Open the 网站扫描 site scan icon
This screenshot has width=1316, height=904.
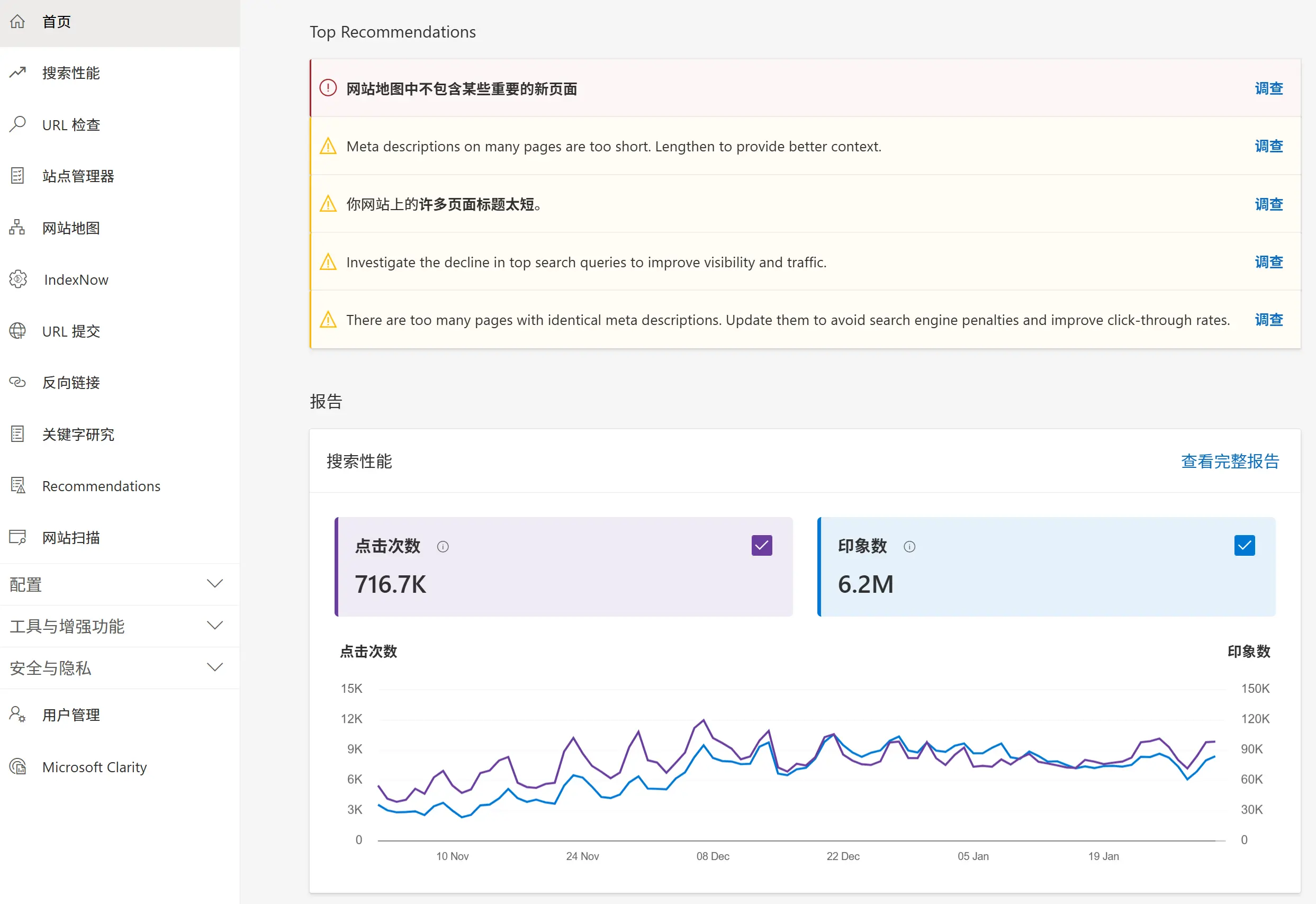click(17, 537)
